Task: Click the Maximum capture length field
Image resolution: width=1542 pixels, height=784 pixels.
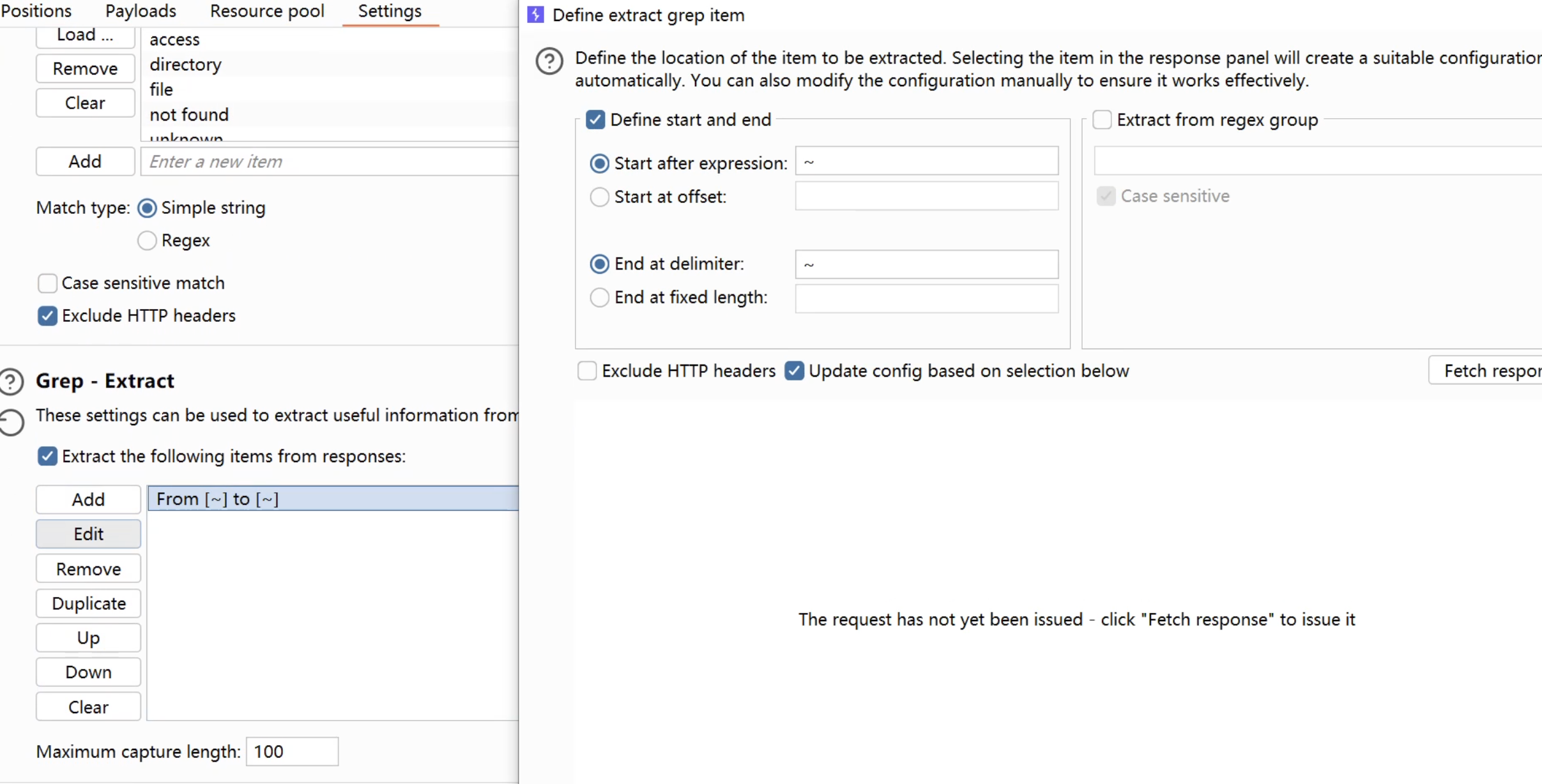Action: (x=292, y=751)
